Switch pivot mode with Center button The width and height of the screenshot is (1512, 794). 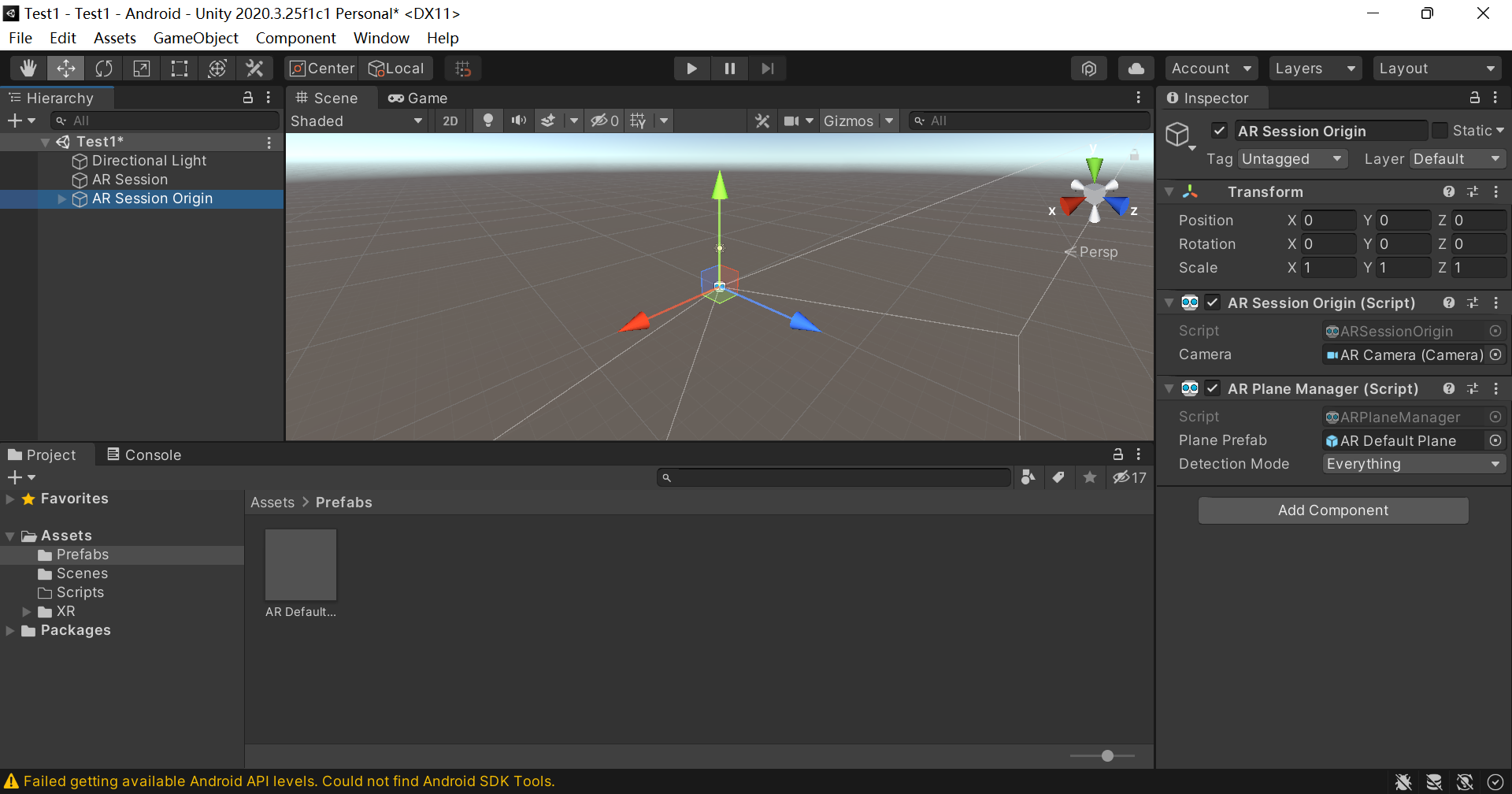322,69
